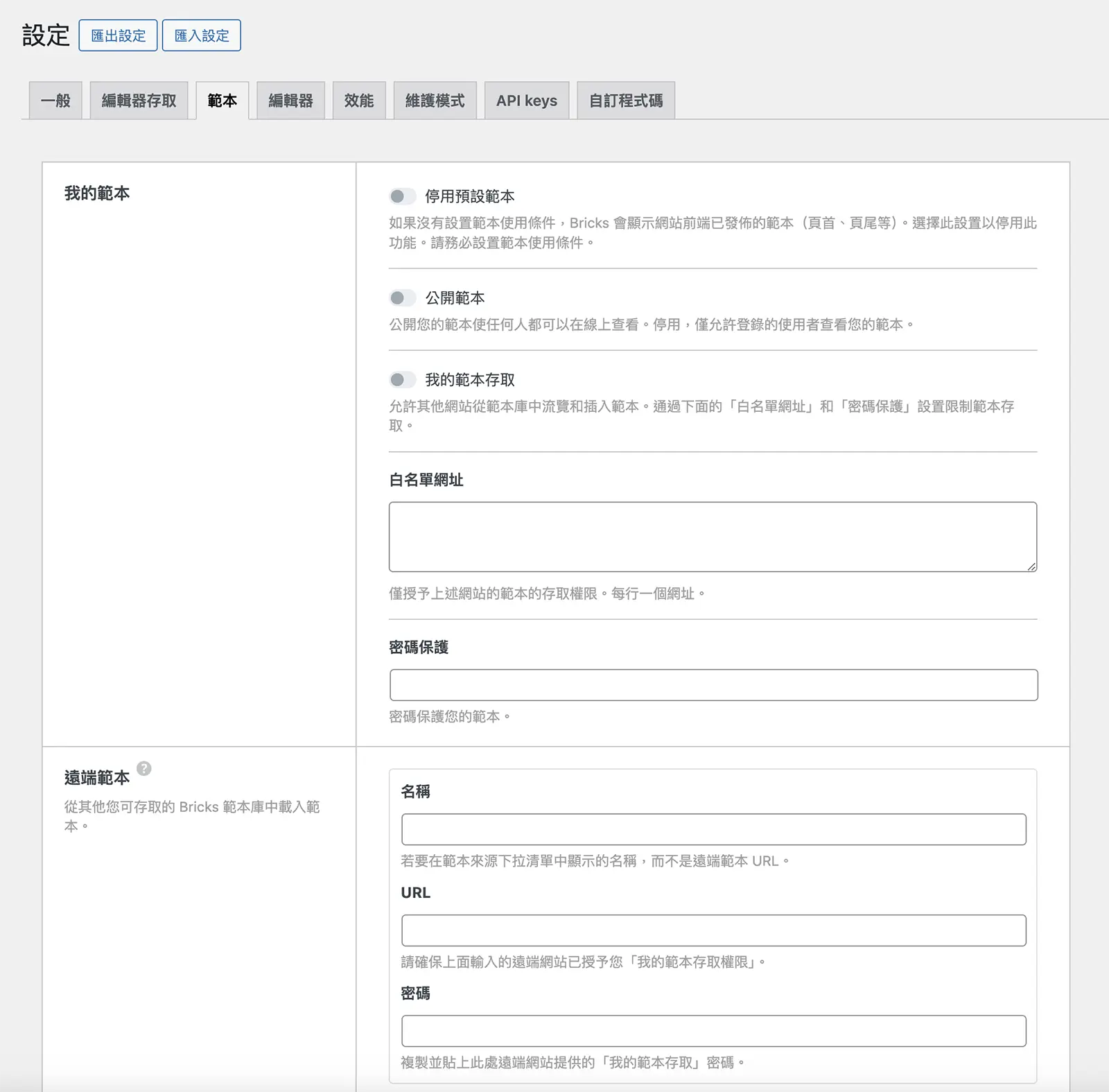Toggle the 停用預設範本 switch
The width and height of the screenshot is (1109, 1092).
pyautogui.click(x=403, y=196)
